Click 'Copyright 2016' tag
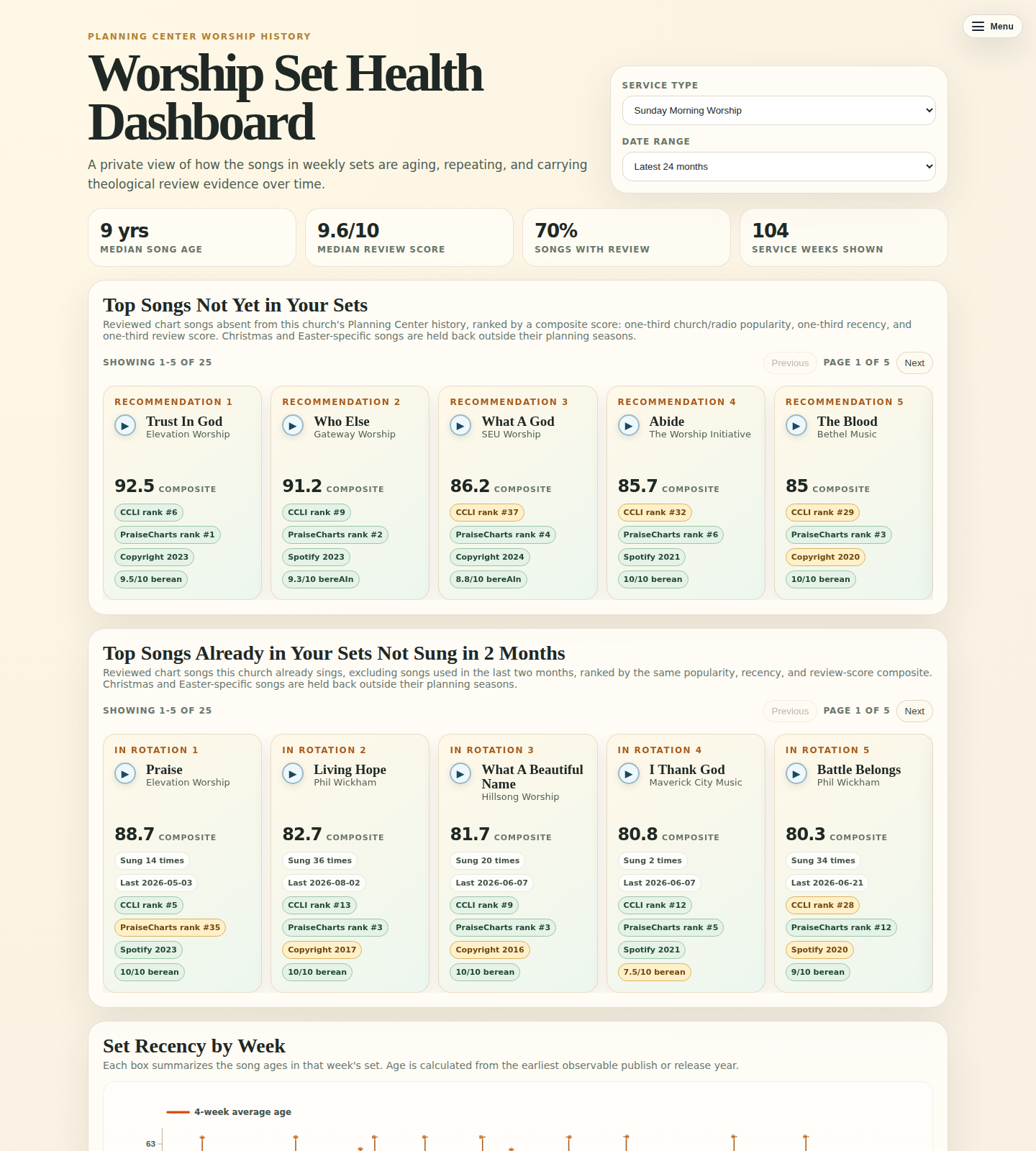Screen dimensions: 1036x1151 pyautogui.click(x=490, y=950)
